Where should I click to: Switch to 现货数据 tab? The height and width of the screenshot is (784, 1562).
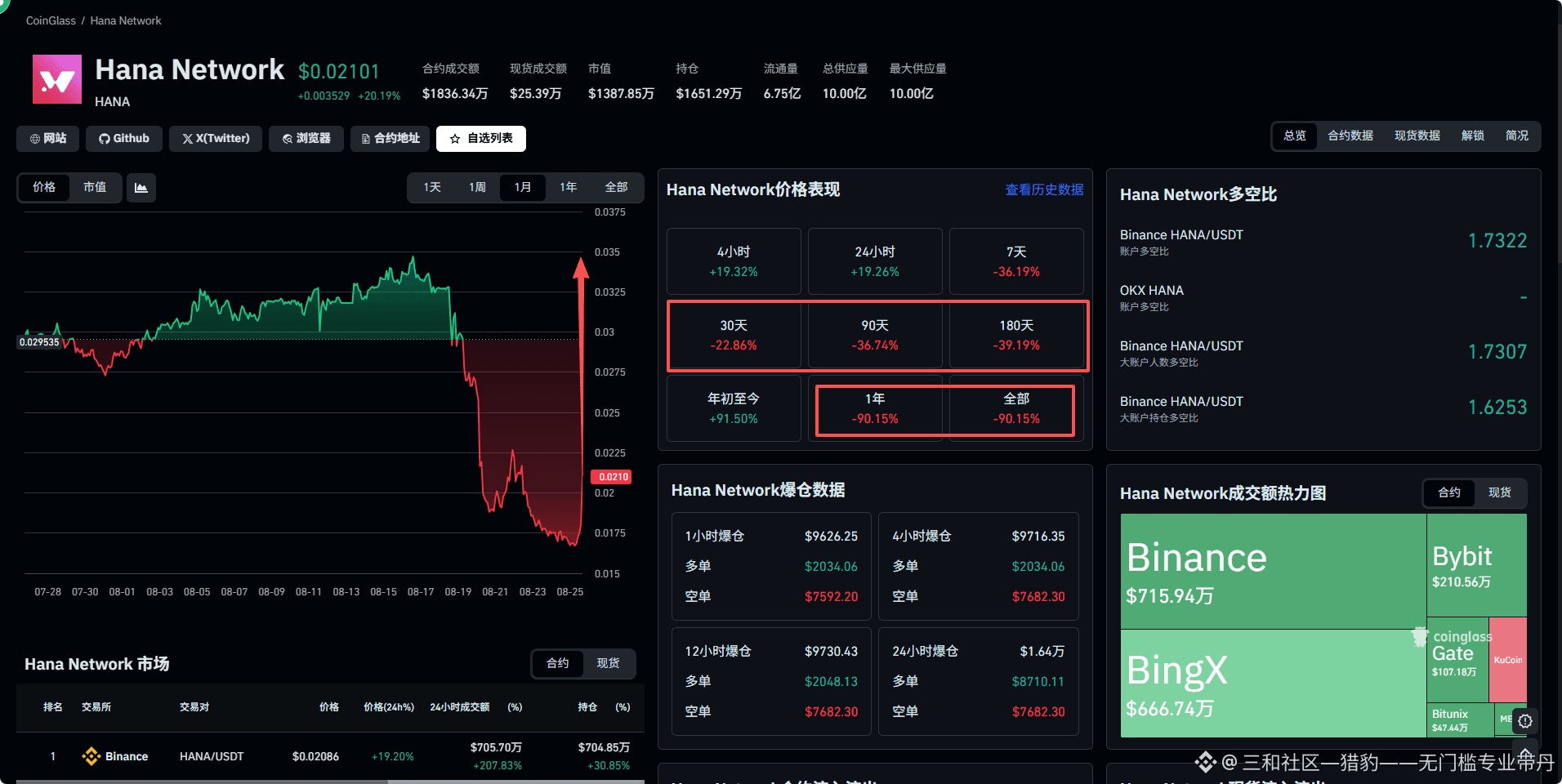coord(1417,136)
